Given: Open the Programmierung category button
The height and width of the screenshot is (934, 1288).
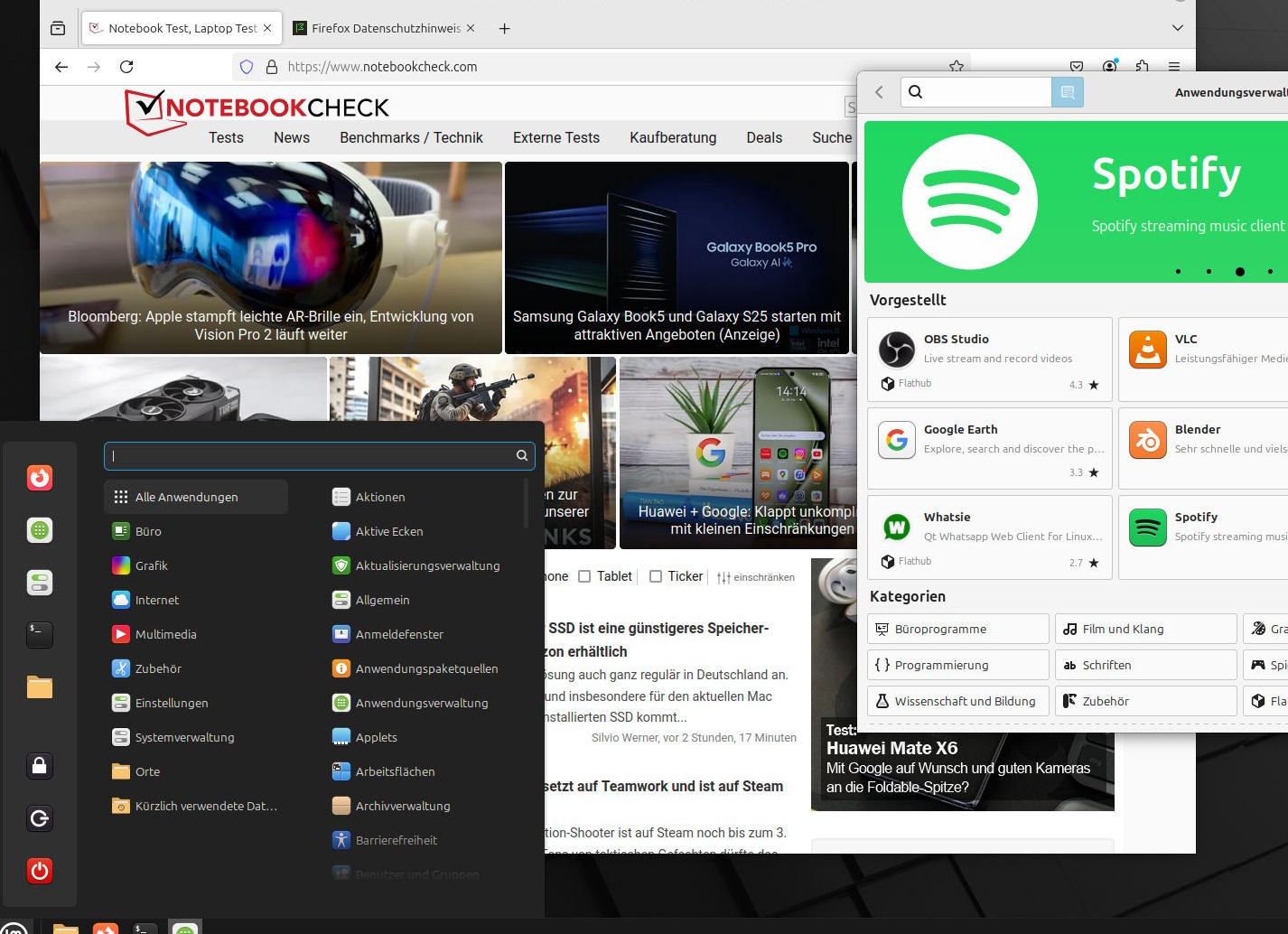Looking at the screenshot, I should (958, 665).
